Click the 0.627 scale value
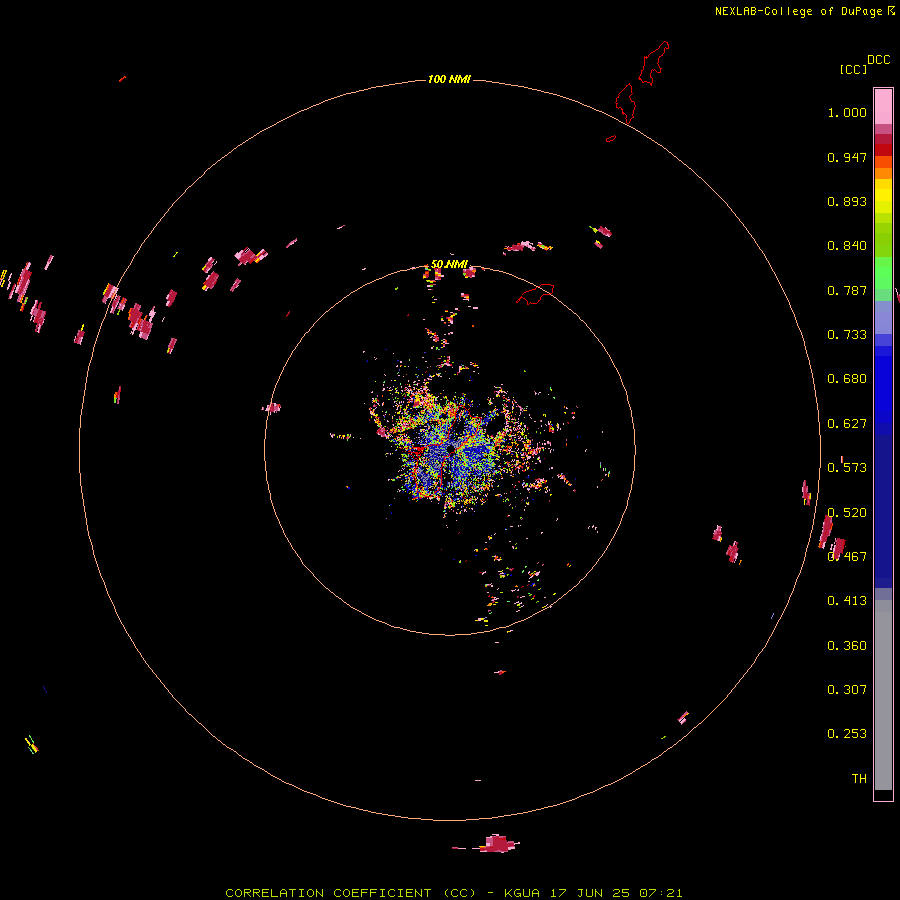Image resolution: width=900 pixels, height=900 pixels. pos(847,424)
